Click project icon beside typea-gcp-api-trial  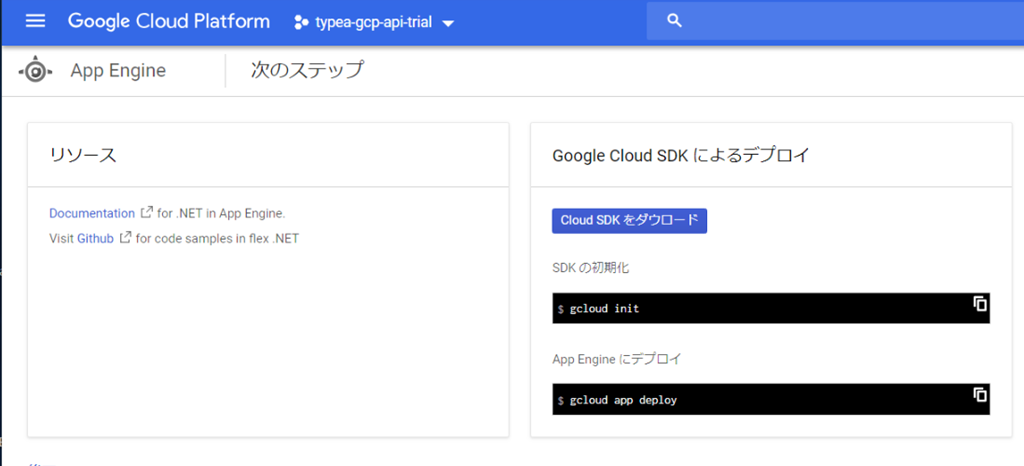(301, 22)
